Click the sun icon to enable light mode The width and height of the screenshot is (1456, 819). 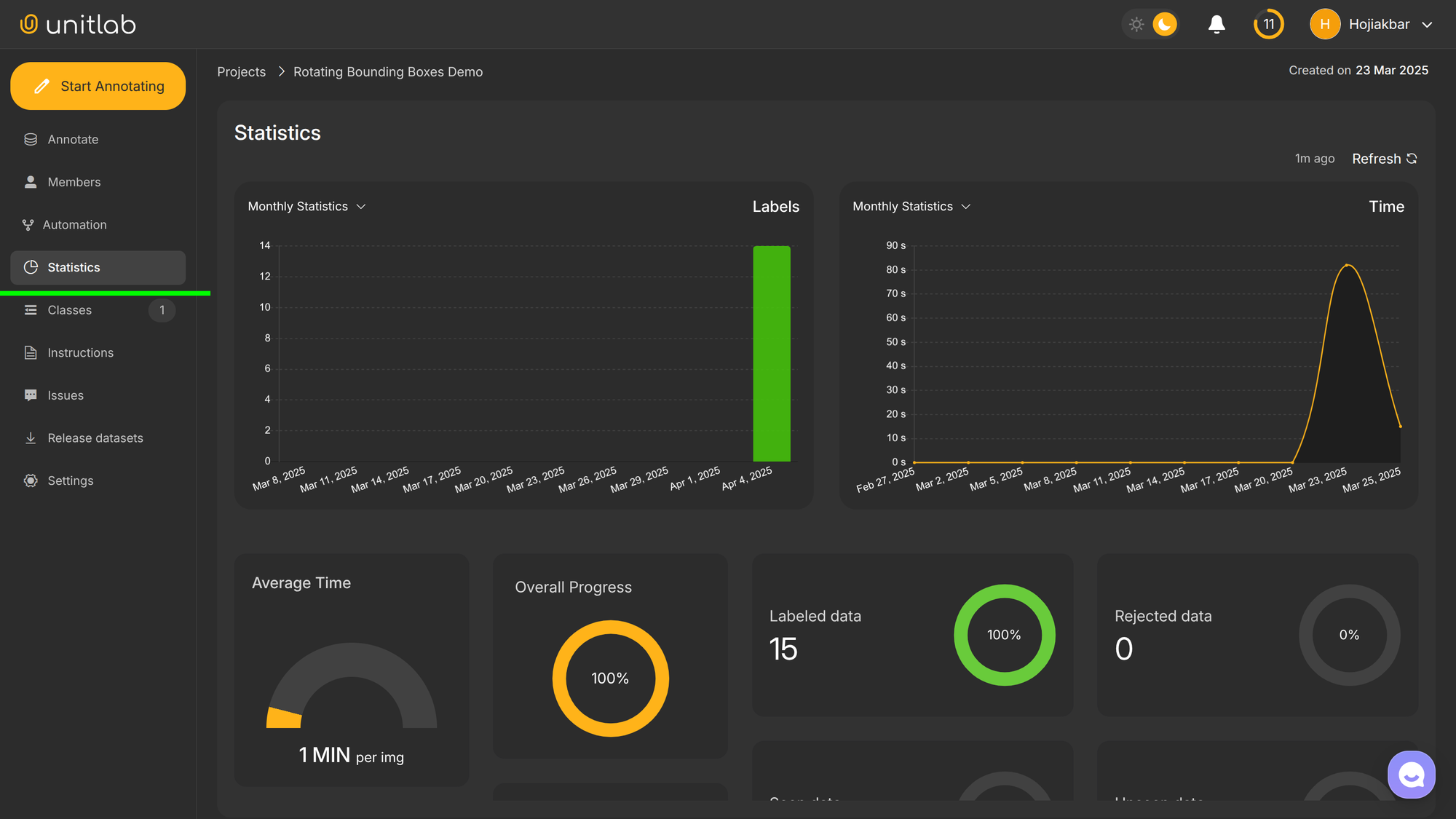point(1136,24)
